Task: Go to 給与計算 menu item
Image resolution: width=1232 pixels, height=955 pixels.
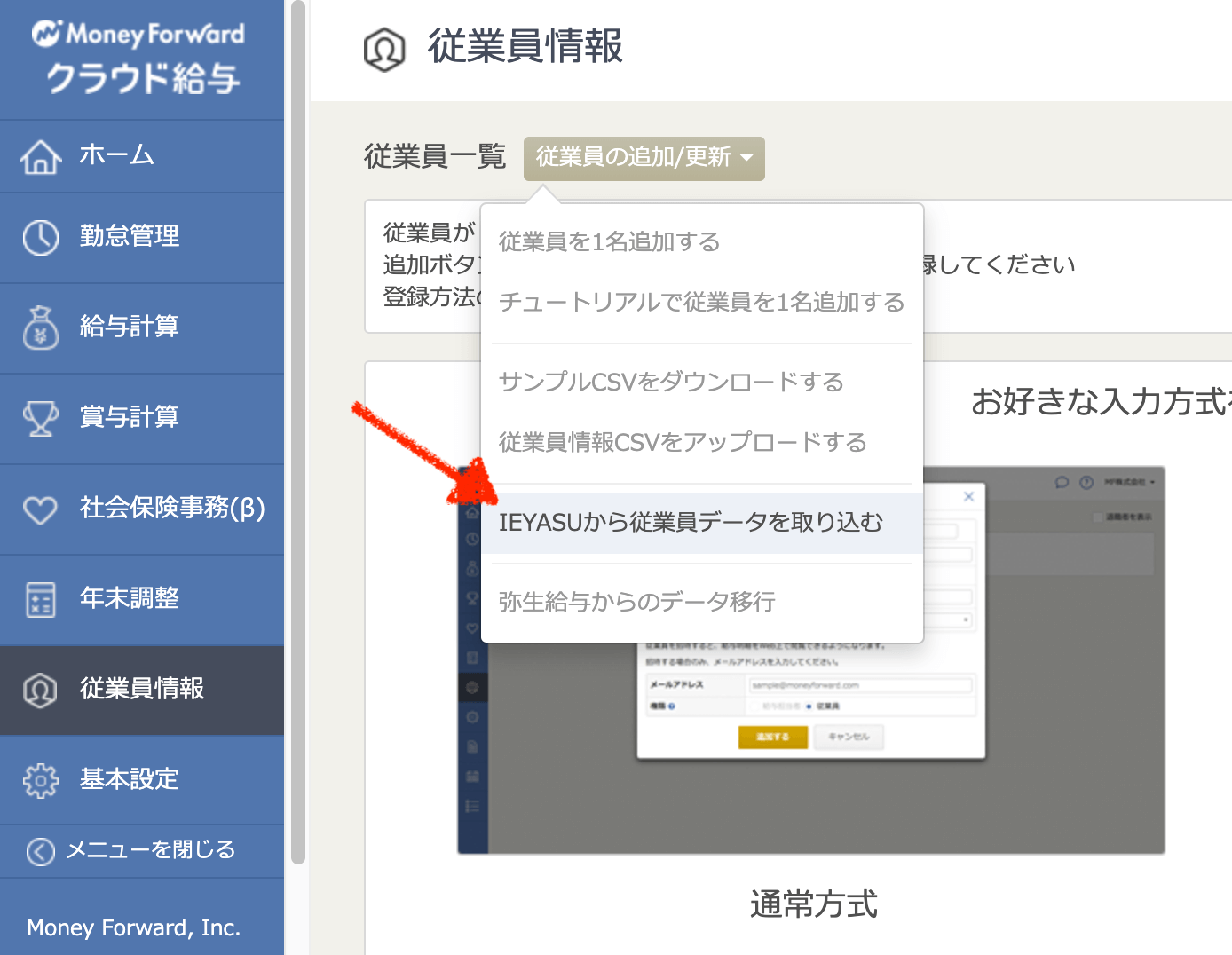Action: pyautogui.click(x=142, y=328)
